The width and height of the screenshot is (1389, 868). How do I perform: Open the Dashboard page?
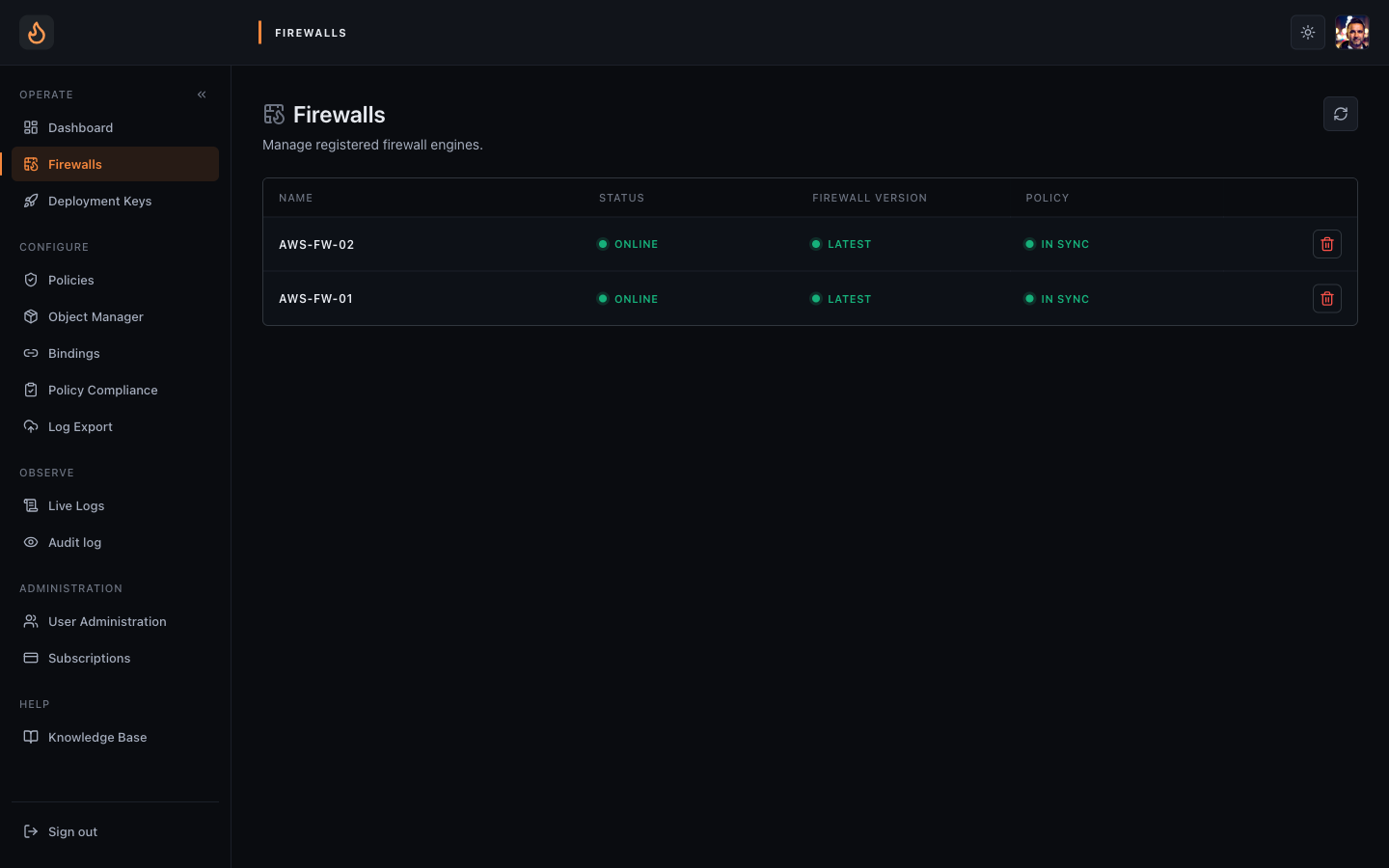click(115, 127)
